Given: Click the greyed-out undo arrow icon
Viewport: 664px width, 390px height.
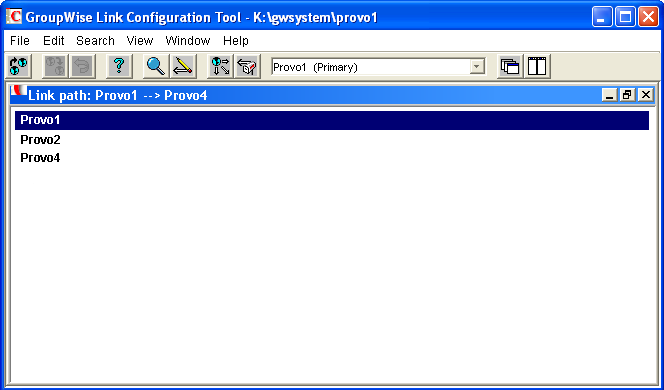Looking at the screenshot, I should [x=82, y=66].
